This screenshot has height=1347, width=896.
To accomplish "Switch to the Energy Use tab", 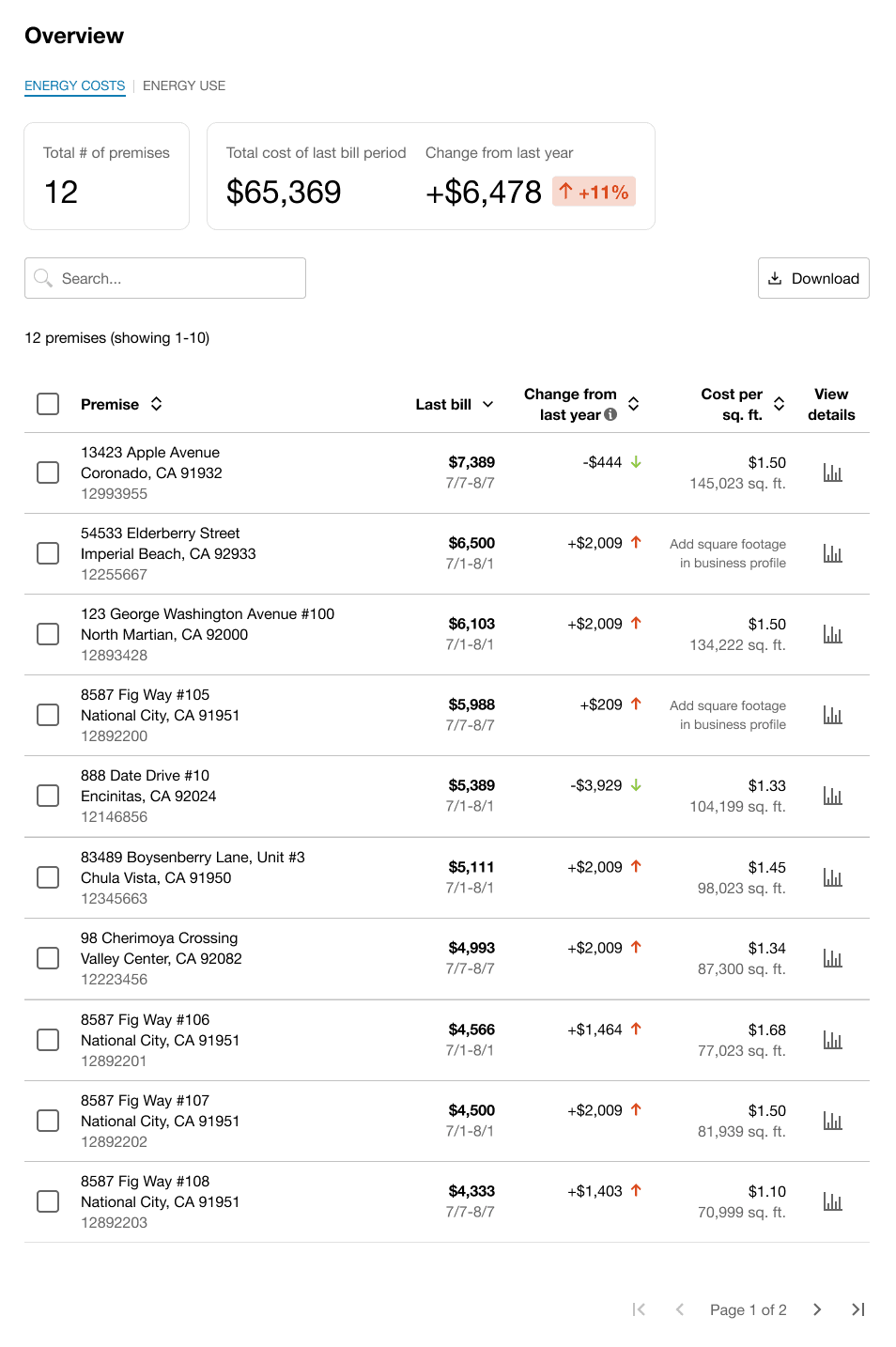I will pos(184,85).
